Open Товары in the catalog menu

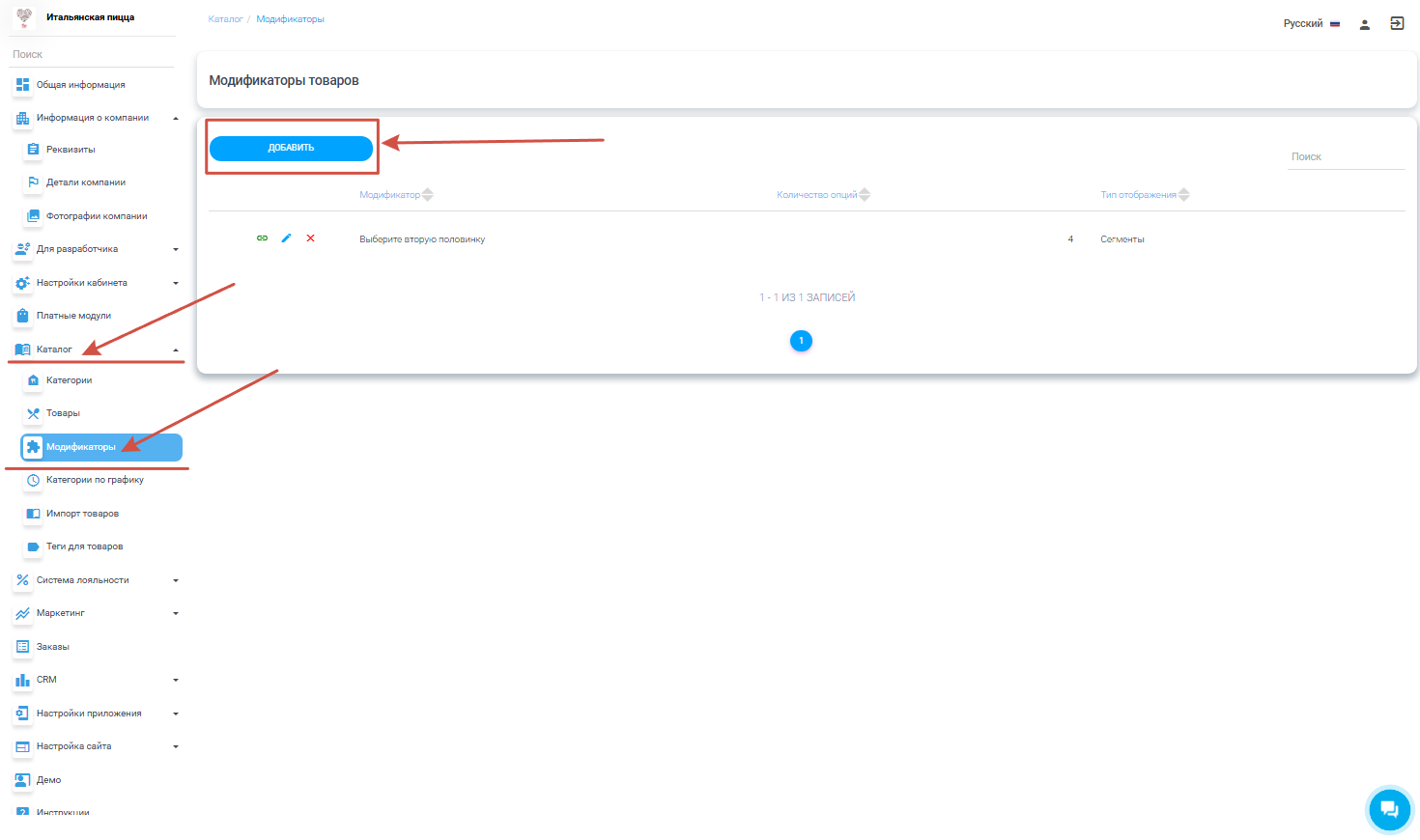63,413
